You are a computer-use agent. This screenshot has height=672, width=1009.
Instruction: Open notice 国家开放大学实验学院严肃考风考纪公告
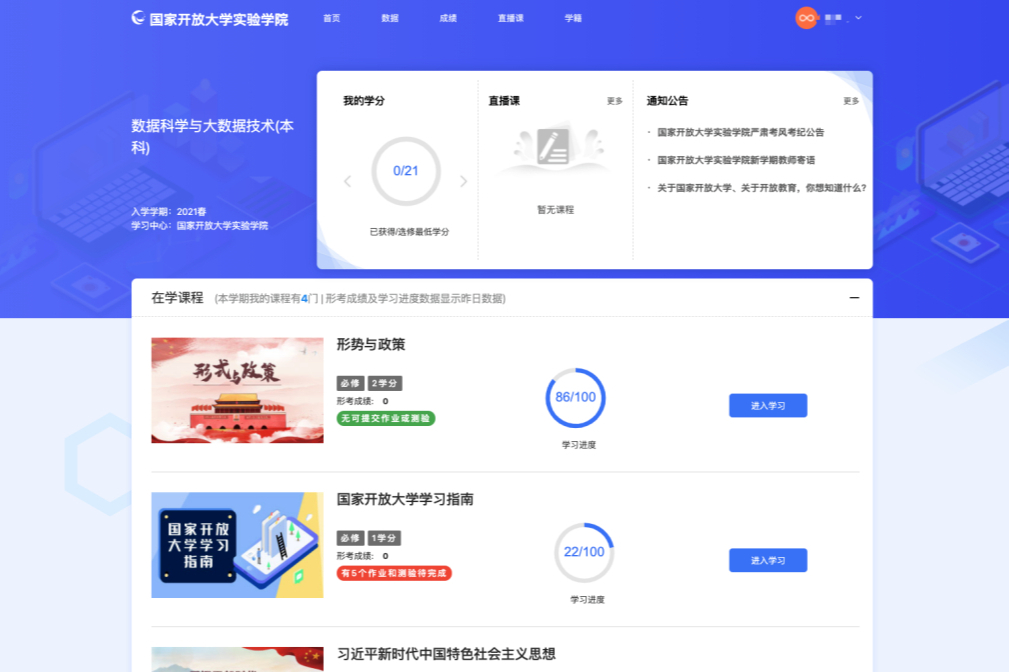pyautogui.click(x=741, y=132)
